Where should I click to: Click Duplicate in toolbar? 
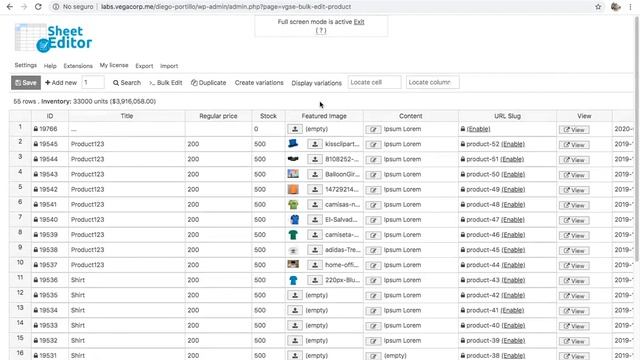tap(209, 82)
